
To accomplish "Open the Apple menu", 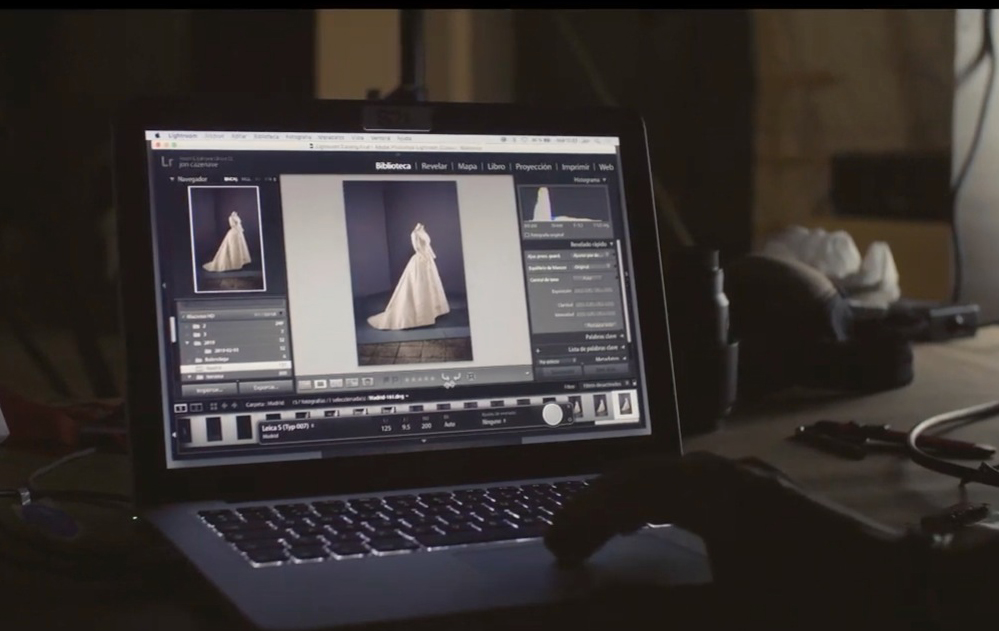I will click(x=155, y=134).
